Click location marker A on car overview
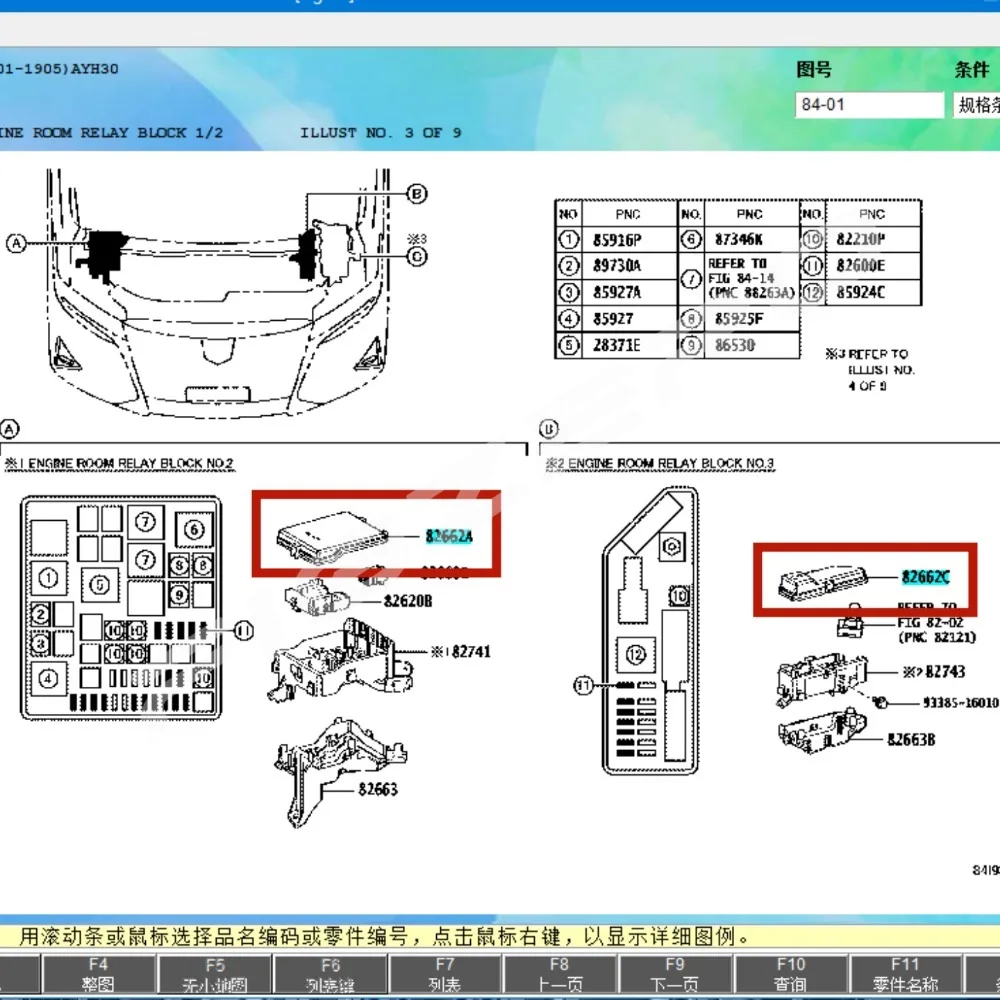1000x1000 pixels. (x=16, y=243)
